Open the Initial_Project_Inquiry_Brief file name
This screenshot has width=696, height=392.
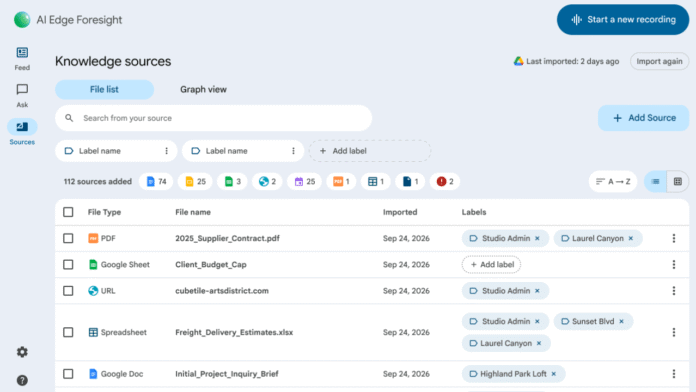click(x=227, y=374)
